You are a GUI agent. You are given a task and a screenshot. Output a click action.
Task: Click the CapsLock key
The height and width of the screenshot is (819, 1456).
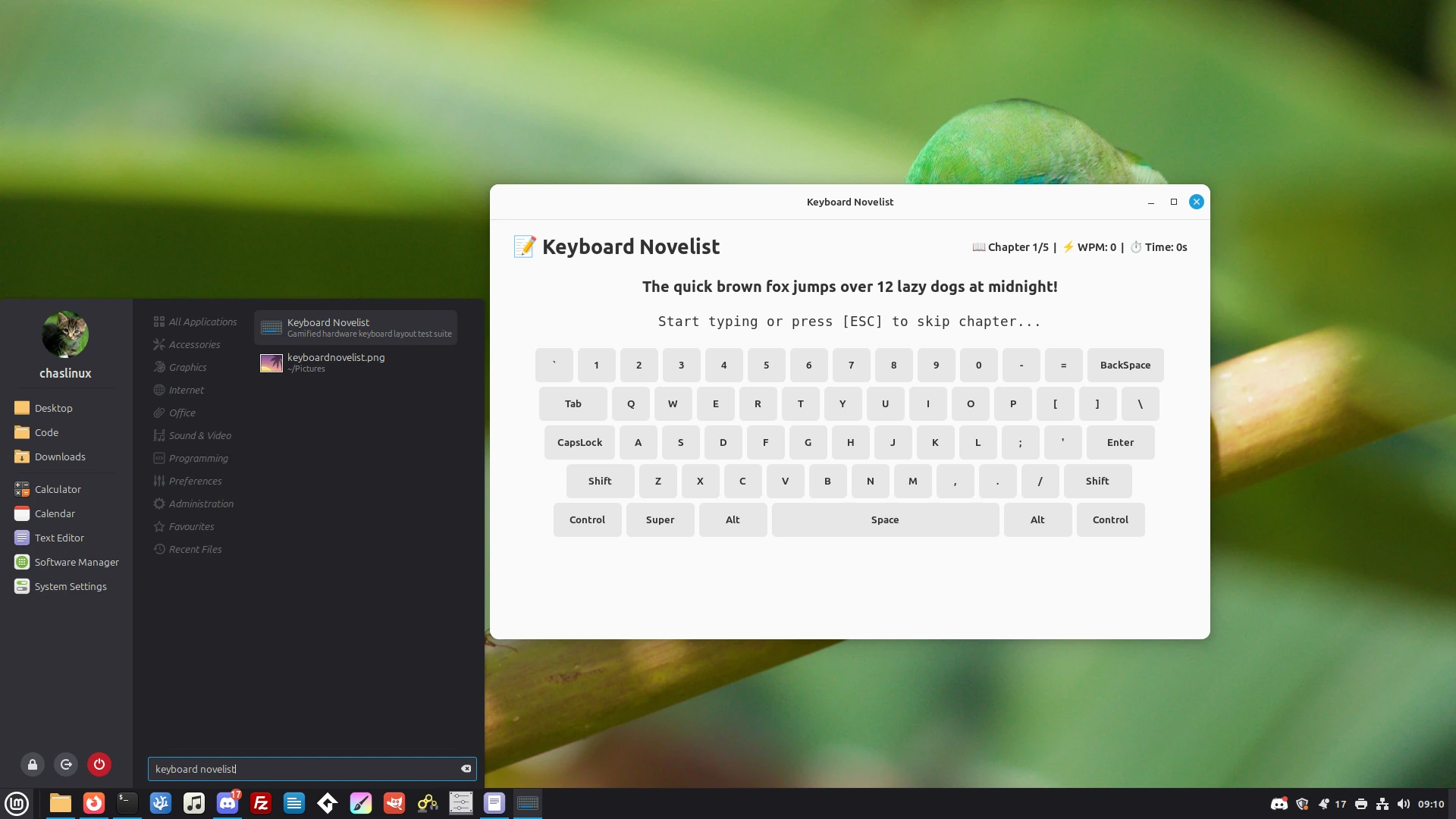click(x=580, y=443)
